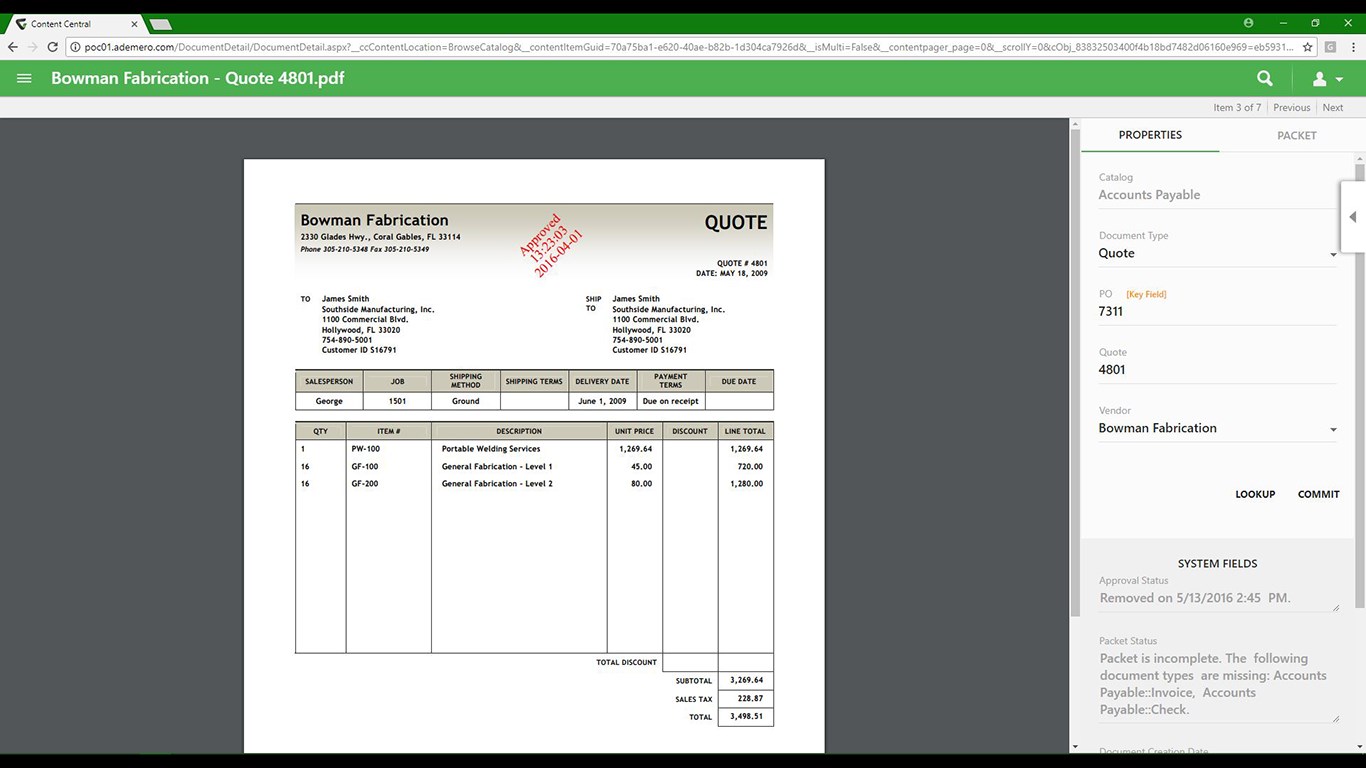Click the subtotal value '3,269.64'
This screenshot has width=1366, height=768.
[x=746, y=680]
